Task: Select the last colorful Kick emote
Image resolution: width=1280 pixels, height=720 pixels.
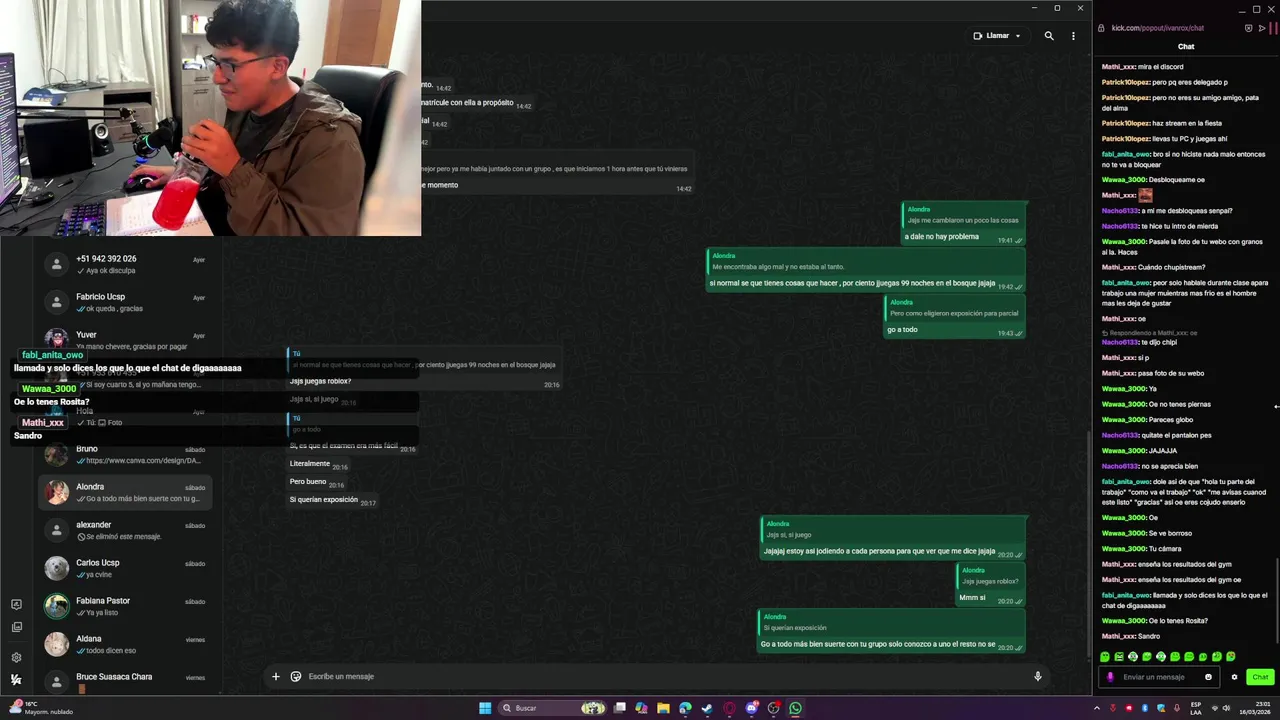Action: (x=1231, y=657)
